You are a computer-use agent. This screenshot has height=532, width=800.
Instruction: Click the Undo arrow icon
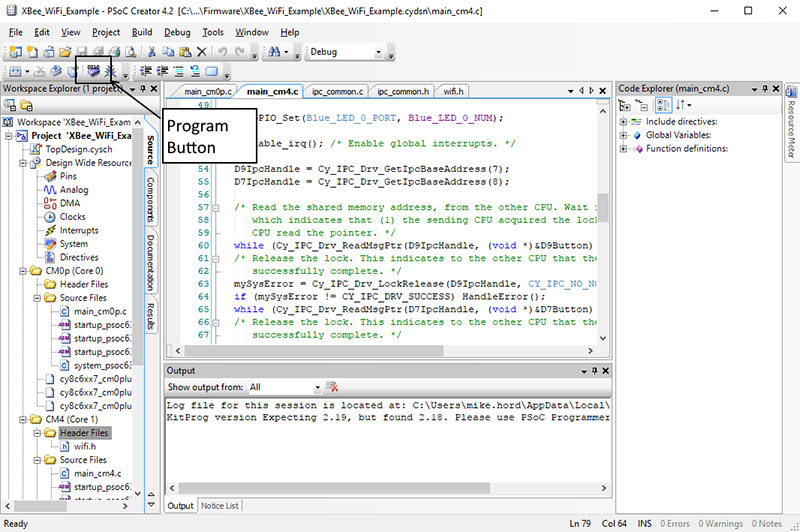pos(222,52)
